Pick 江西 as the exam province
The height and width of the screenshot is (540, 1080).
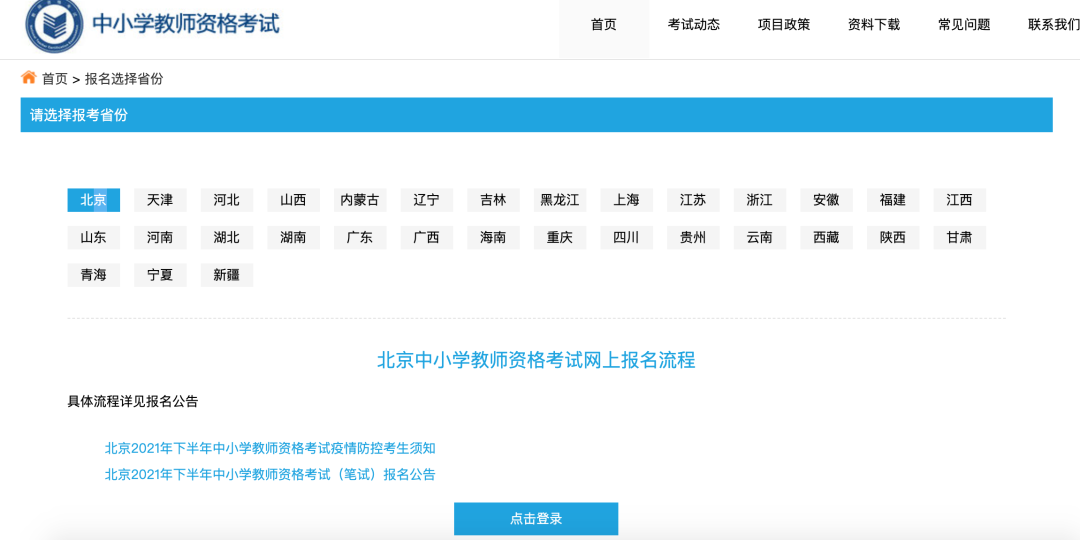[959, 200]
